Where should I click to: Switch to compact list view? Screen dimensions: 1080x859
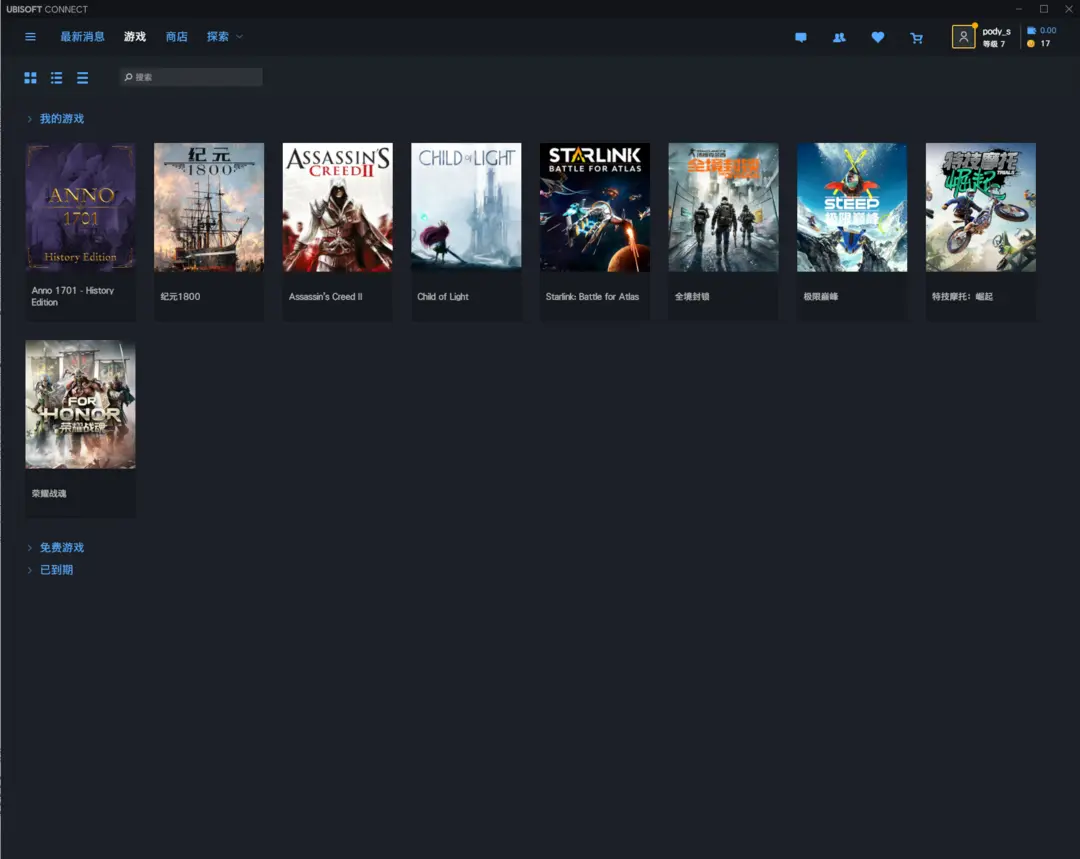pos(83,78)
